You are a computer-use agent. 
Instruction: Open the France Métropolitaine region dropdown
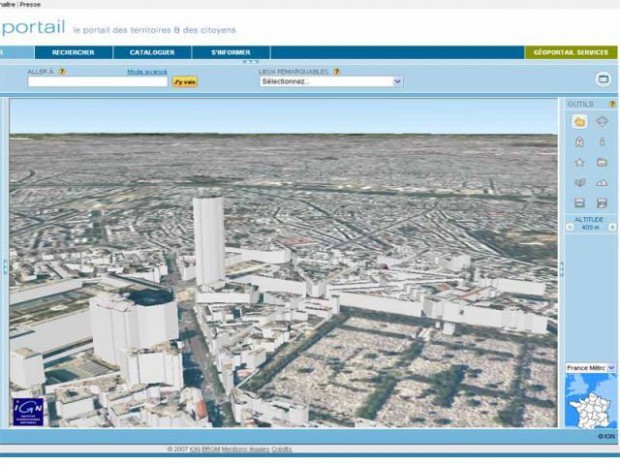click(590, 368)
